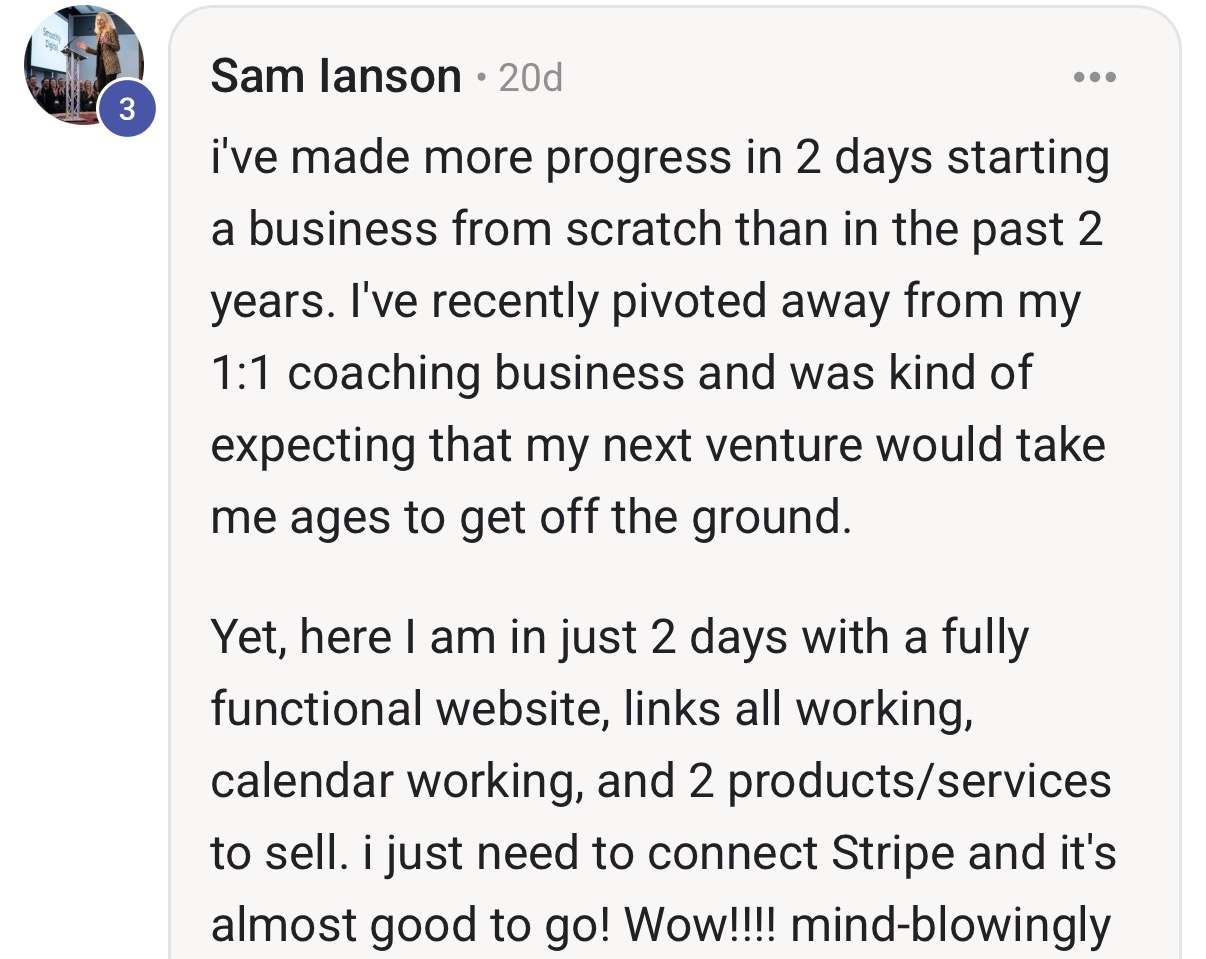The width and height of the screenshot is (1206, 959).
Task: Click the word Stripe in the comment
Action: coord(889,853)
